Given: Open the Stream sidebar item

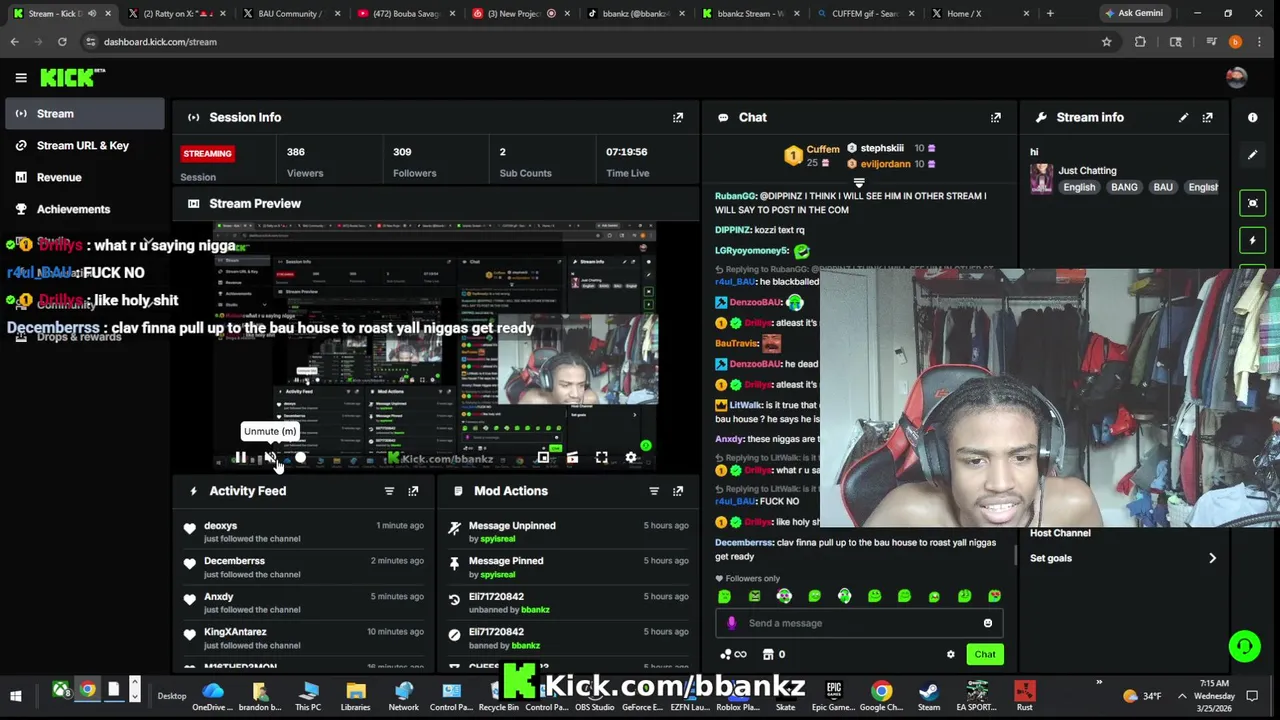Looking at the screenshot, I should tap(85, 113).
